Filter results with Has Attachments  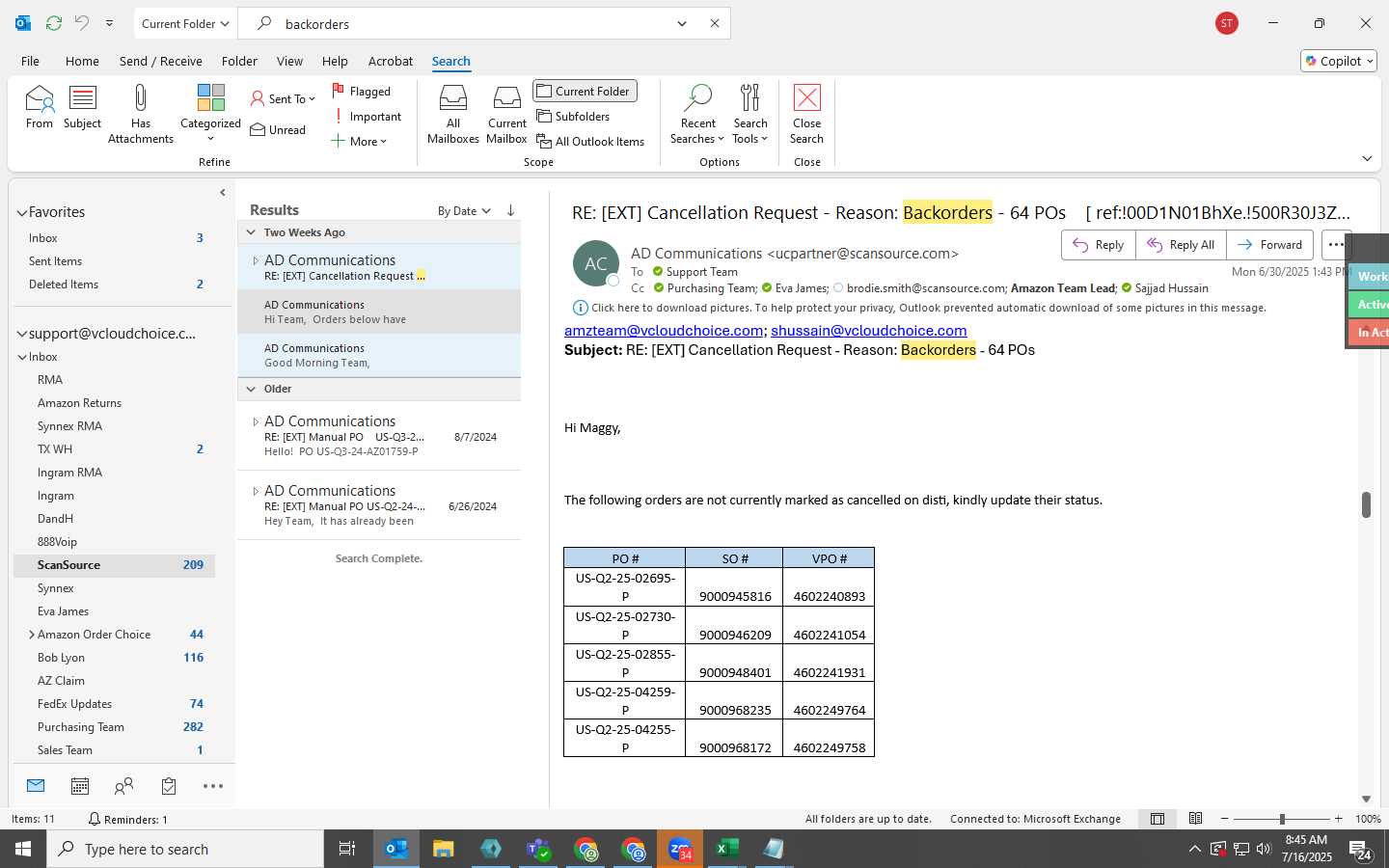[x=141, y=114]
